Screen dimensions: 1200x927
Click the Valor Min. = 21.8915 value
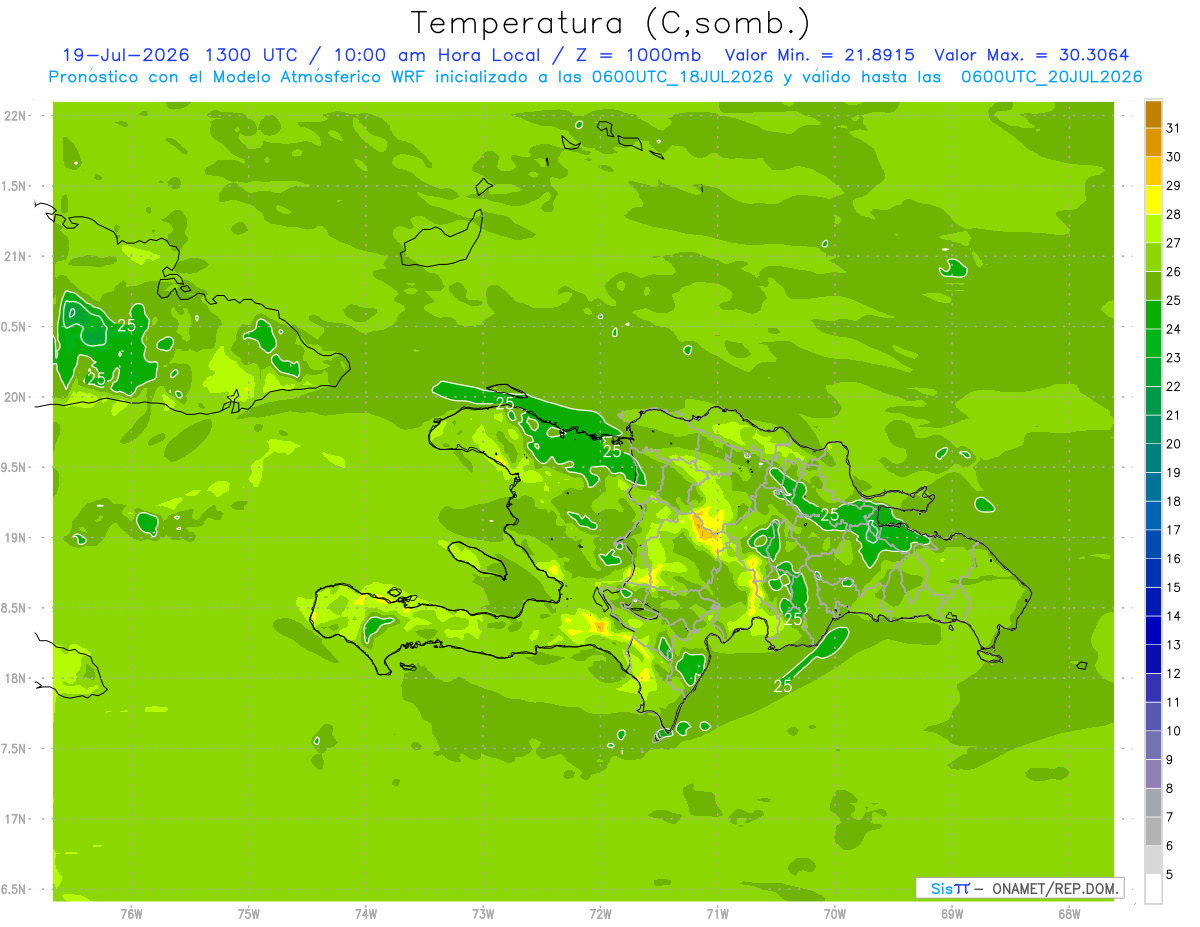(820, 55)
